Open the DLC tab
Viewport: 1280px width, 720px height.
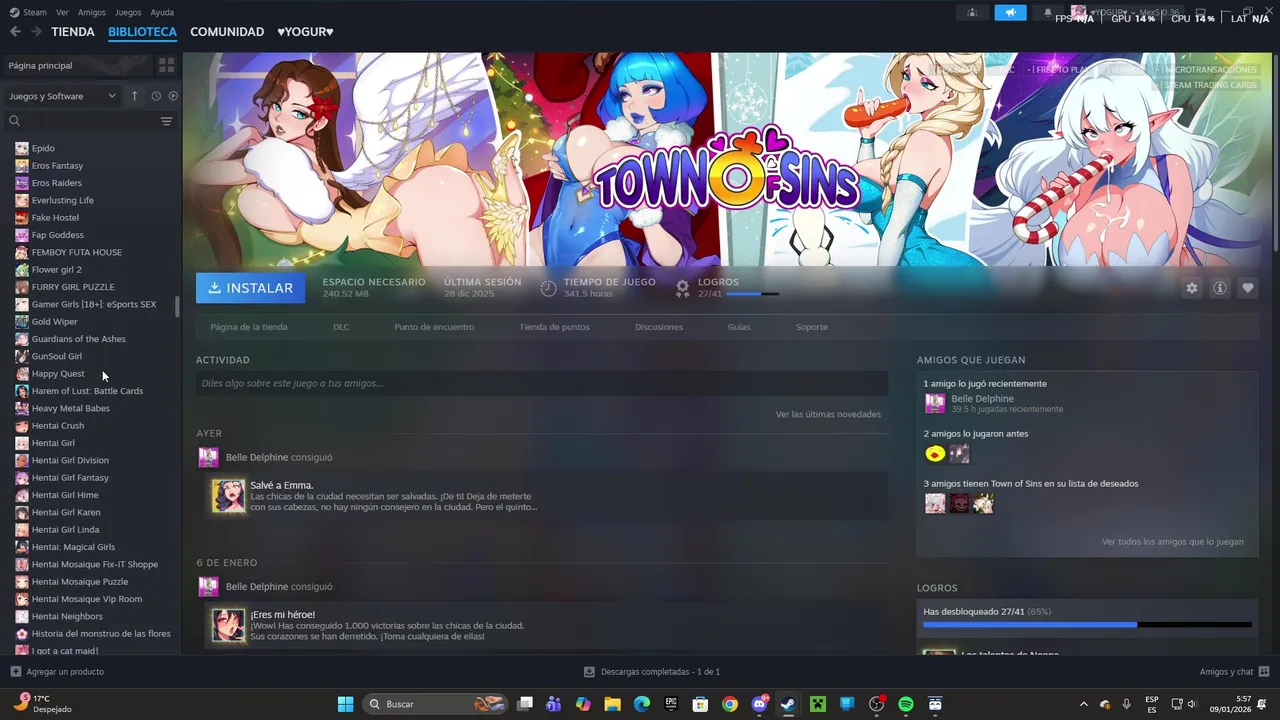click(x=341, y=327)
